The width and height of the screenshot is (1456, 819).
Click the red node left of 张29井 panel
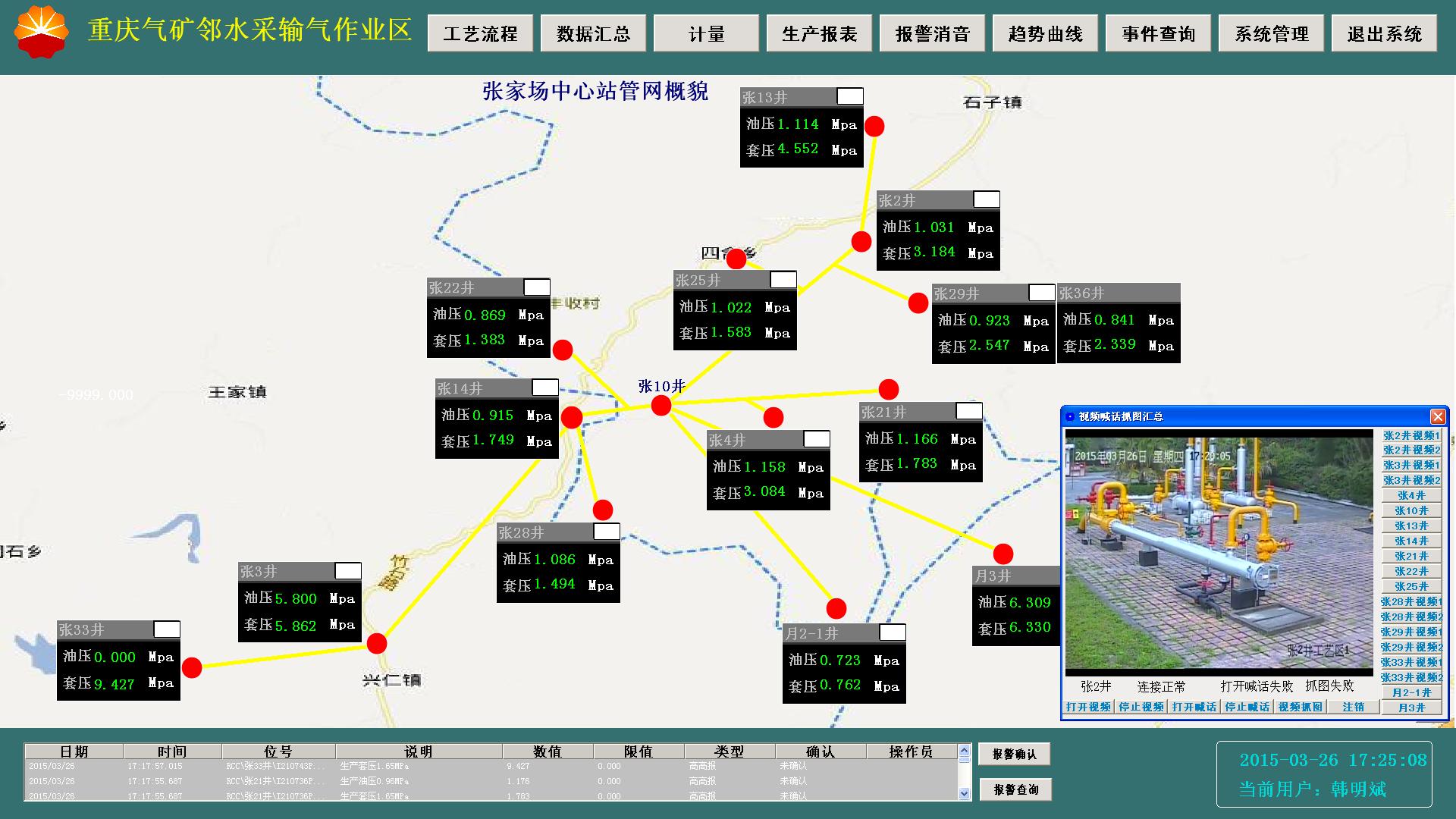point(918,303)
